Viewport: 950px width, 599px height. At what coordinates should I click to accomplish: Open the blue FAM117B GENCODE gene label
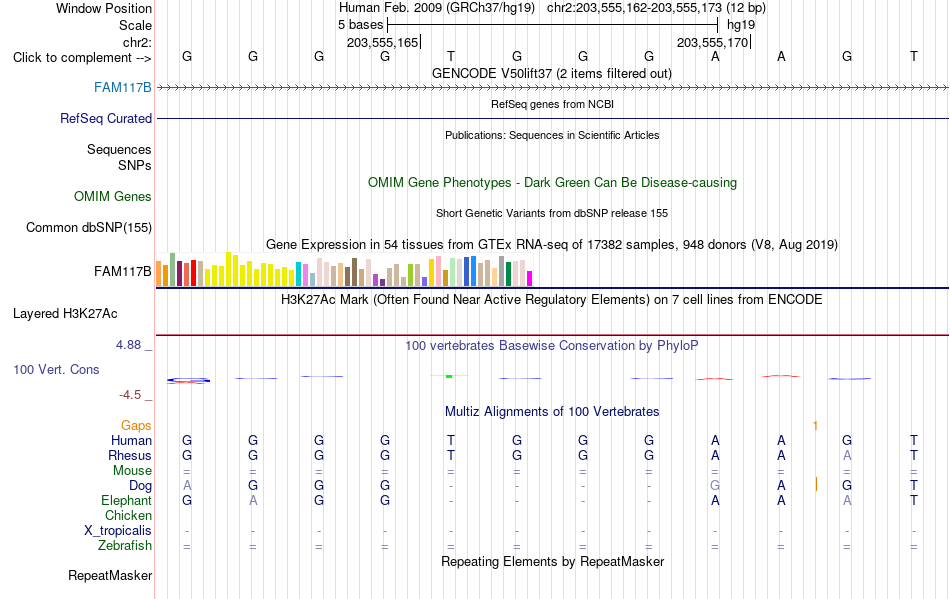tap(122, 88)
